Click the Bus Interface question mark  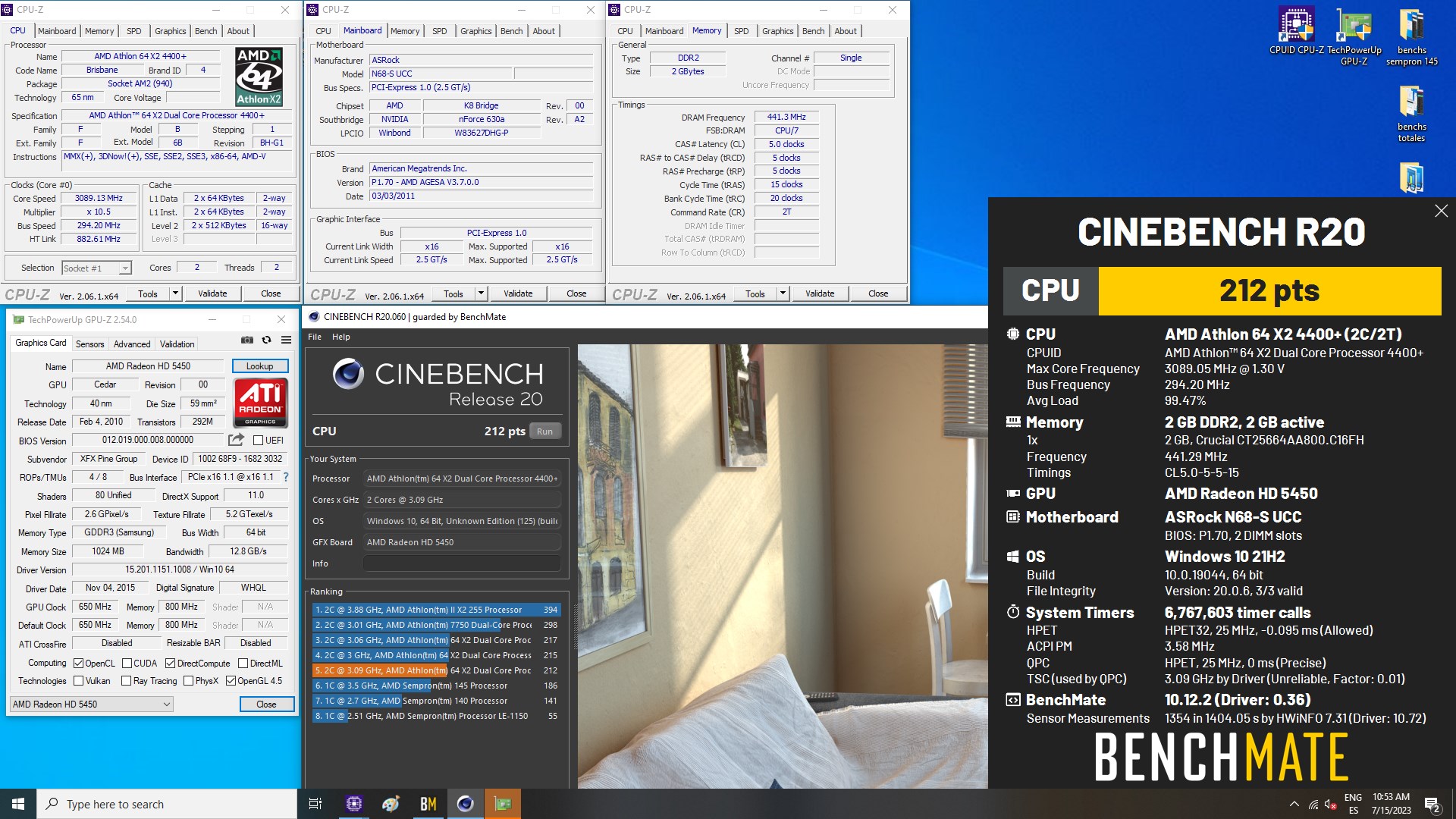[286, 477]
